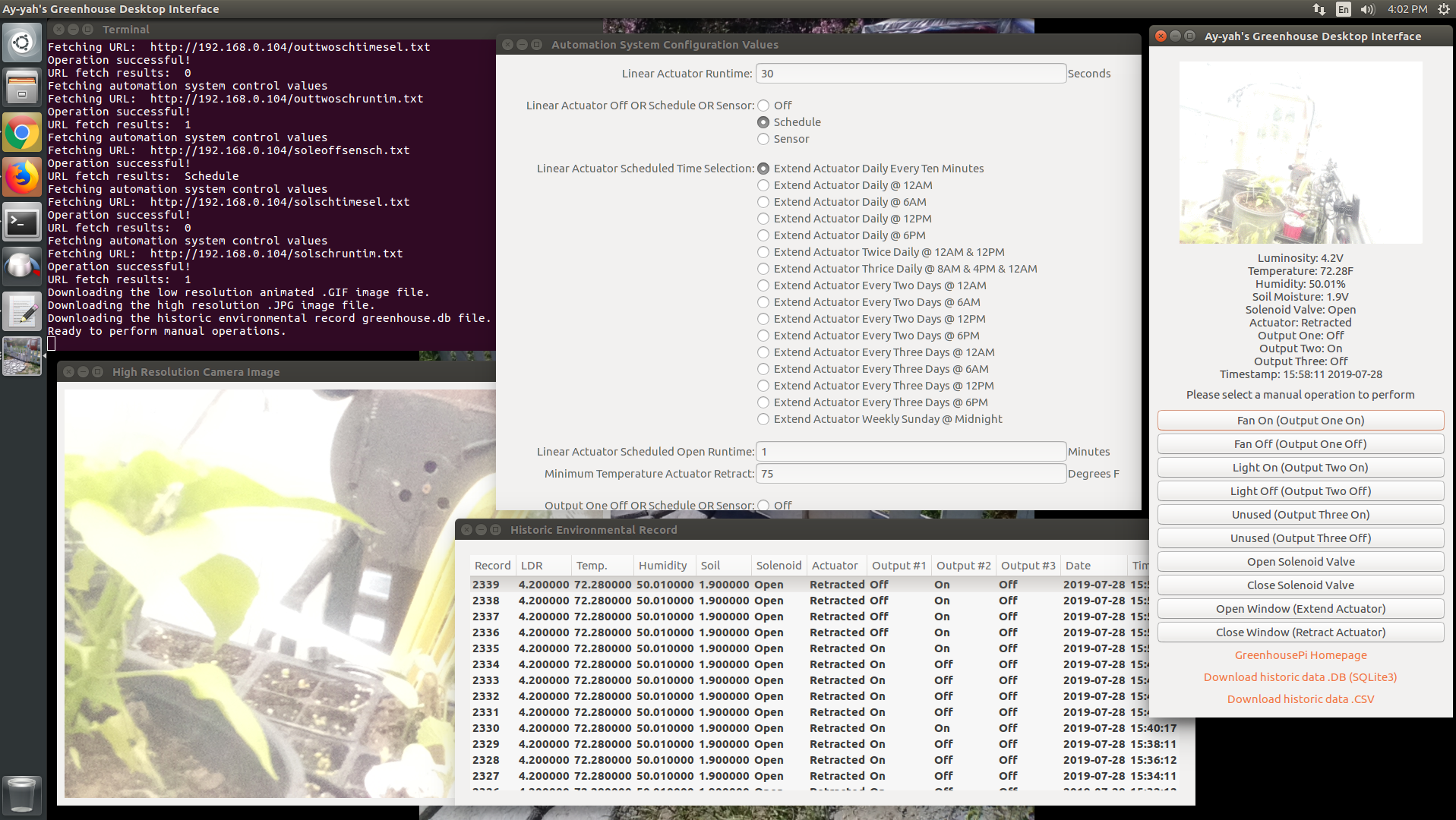Image resolution: width=1456 pixels, height=820 pixels.
Task: Open the En keyboard layout indicator
Action: pyautogui.click(x=1344, y=9)
